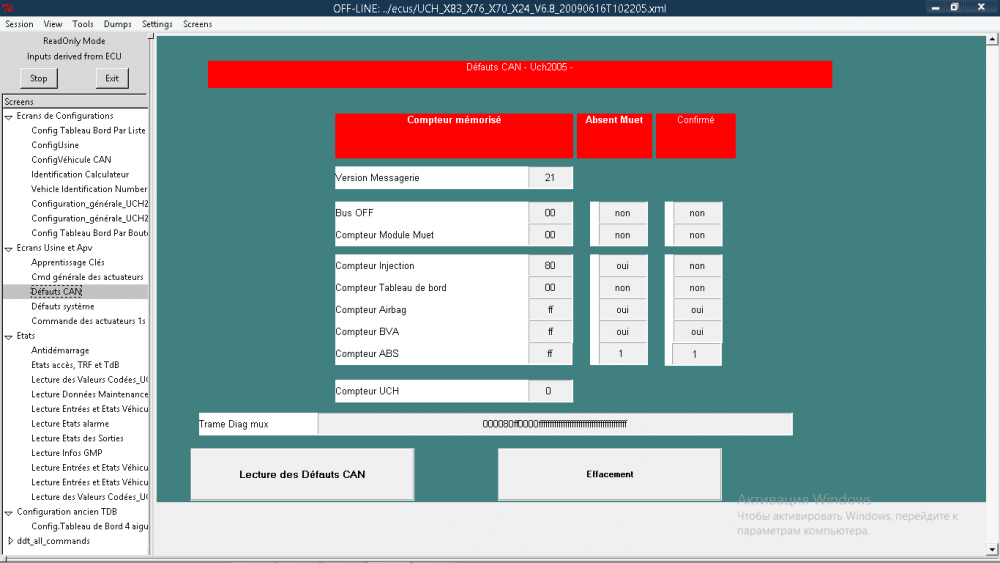Click Compteur Injection value 80

[550, 266]
